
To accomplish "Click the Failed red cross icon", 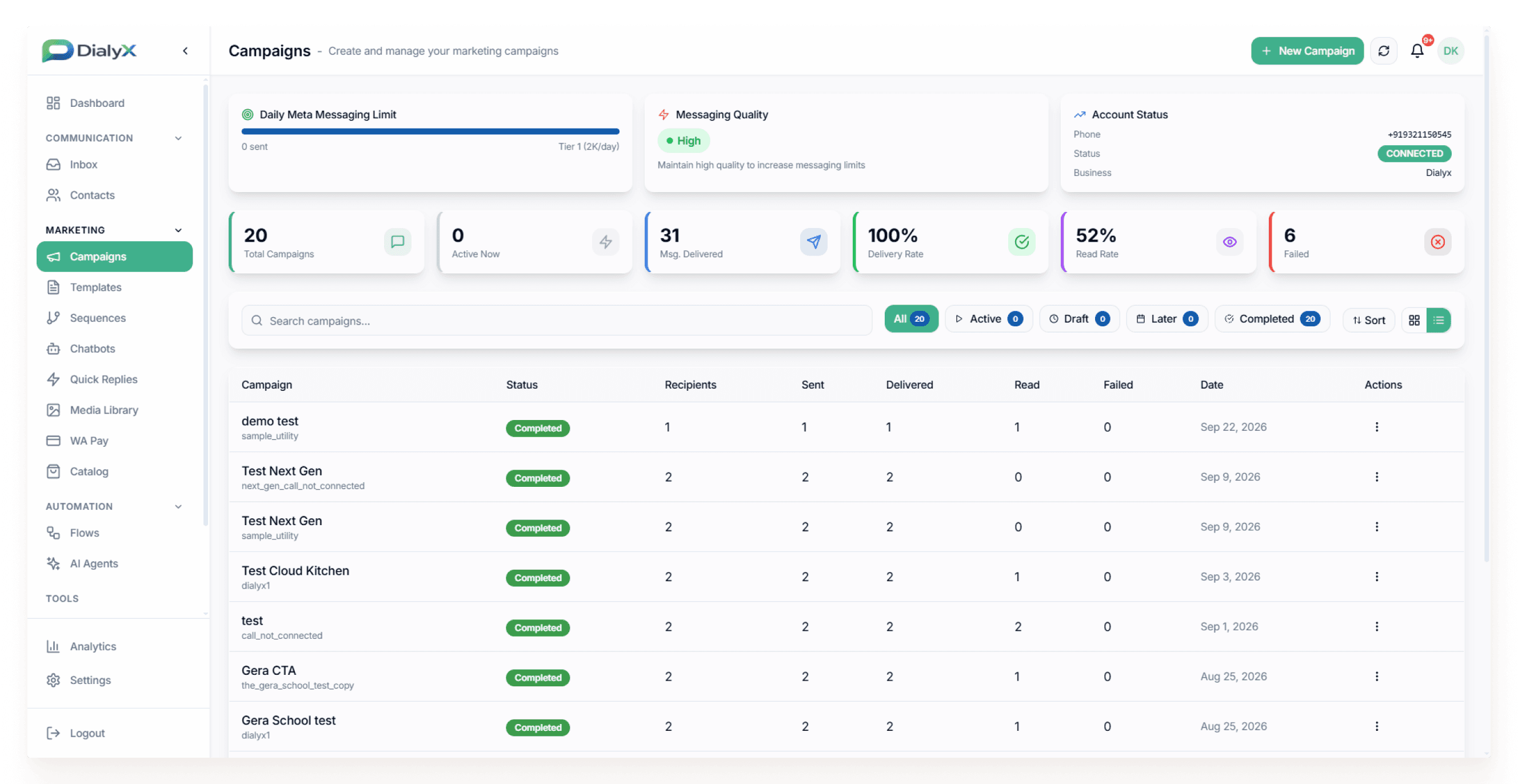I will (x=1437, y=242).
